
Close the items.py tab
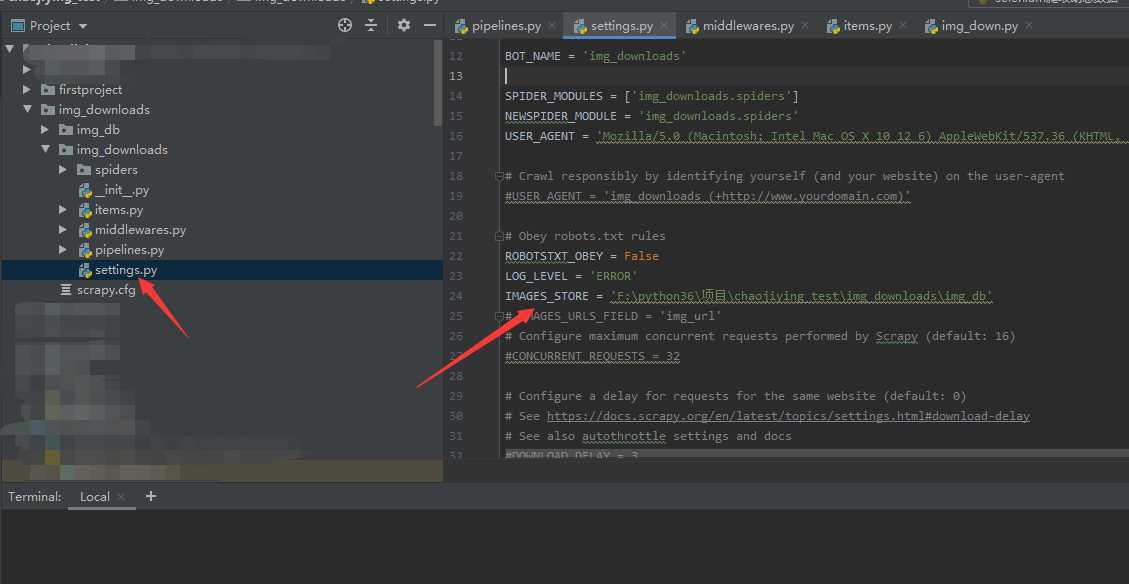(903, 25)
